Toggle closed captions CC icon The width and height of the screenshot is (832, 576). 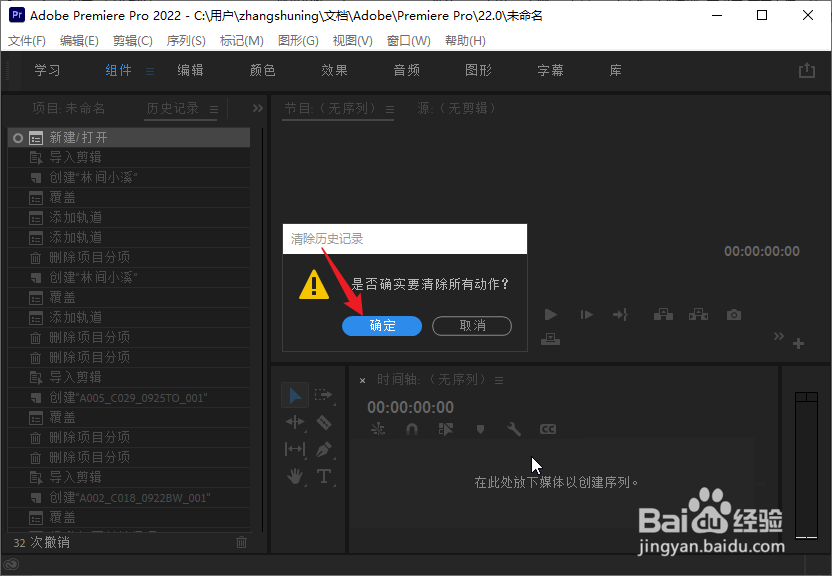pos(548,429)
